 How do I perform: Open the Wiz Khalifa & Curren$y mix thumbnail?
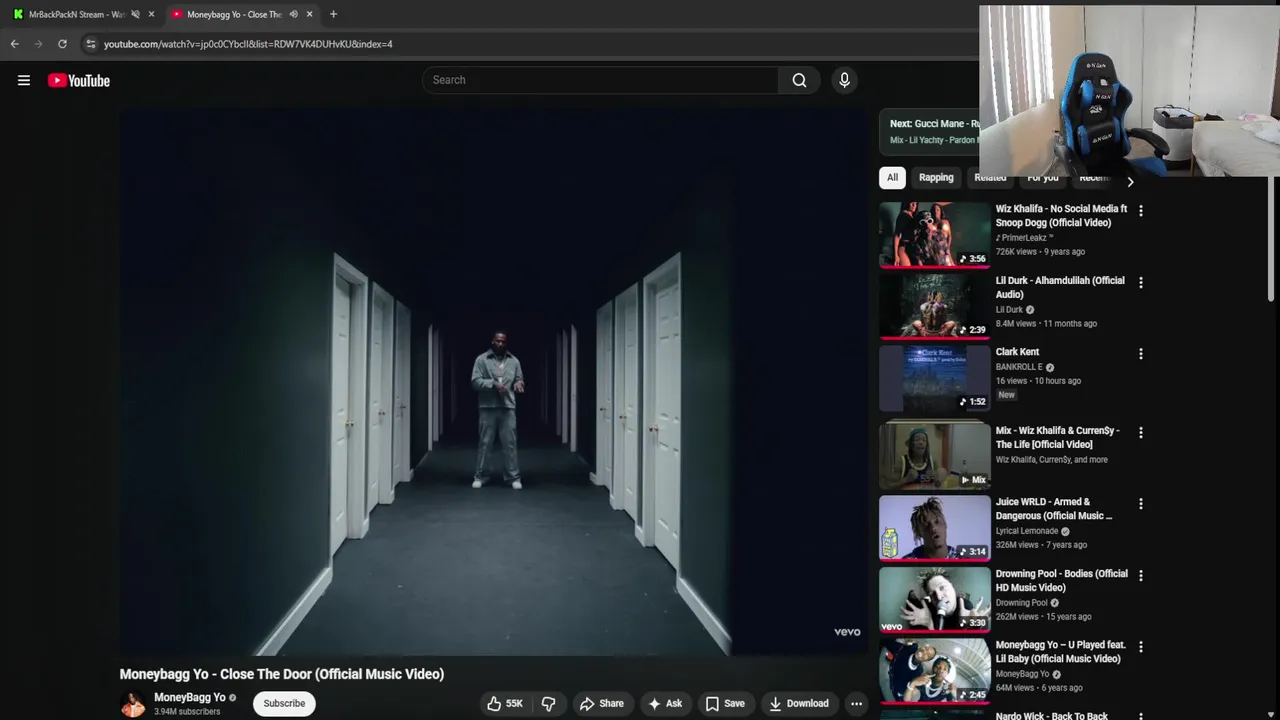coord(934,456)
